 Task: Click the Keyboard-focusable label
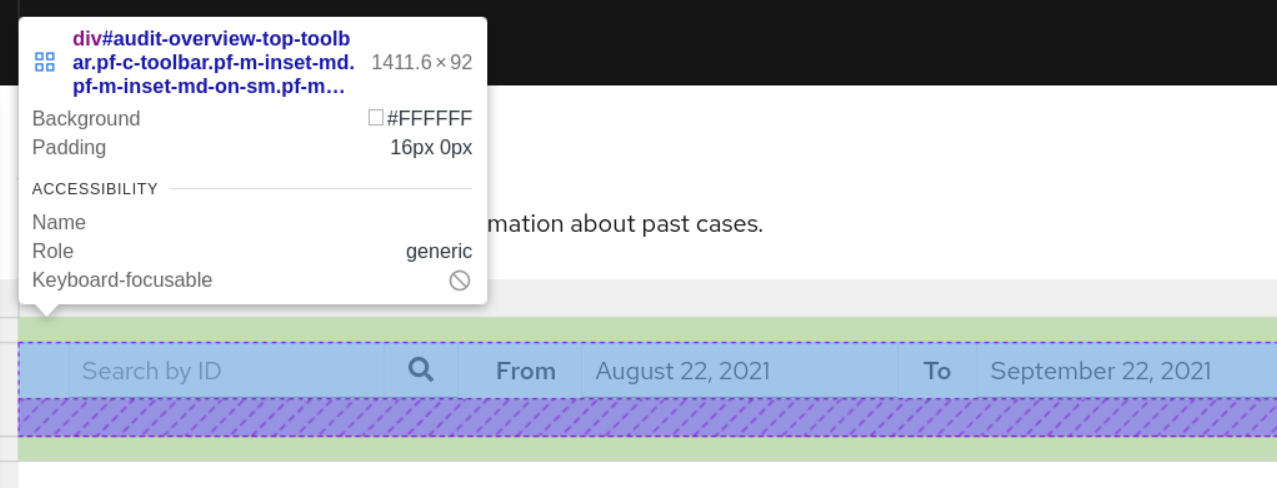click(122, 280)
